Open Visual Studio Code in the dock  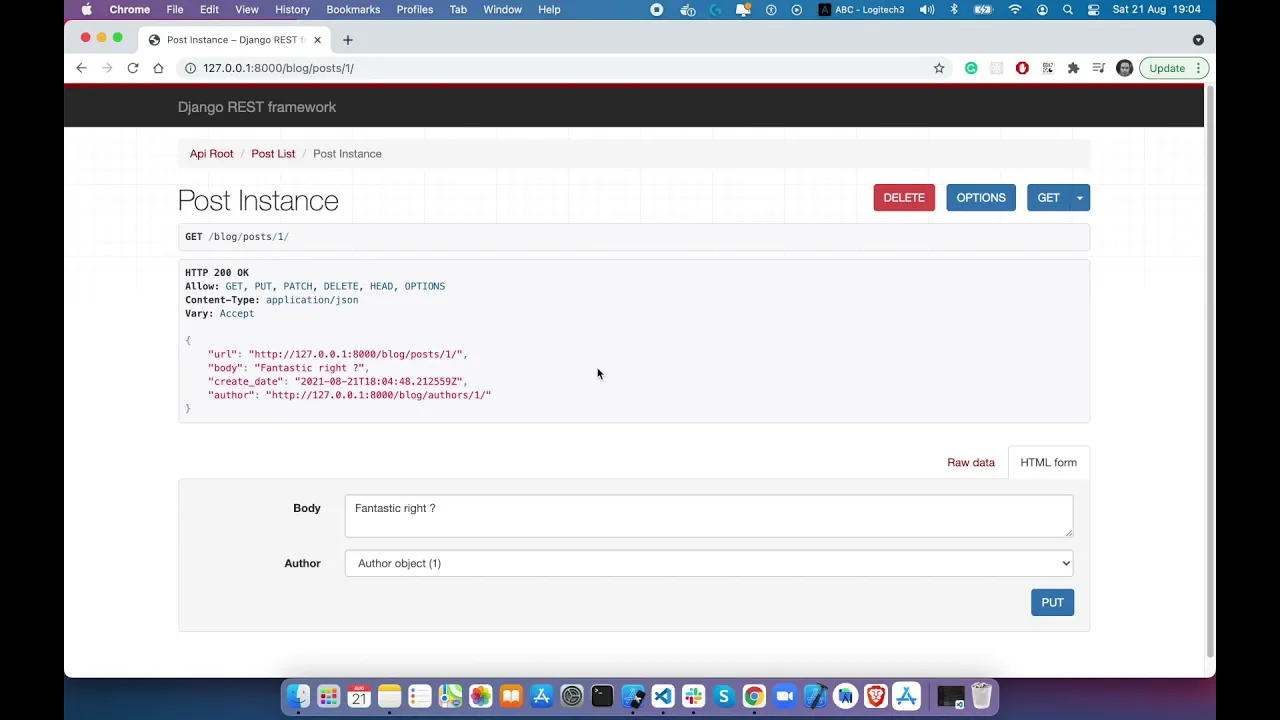tap(663, 696)
